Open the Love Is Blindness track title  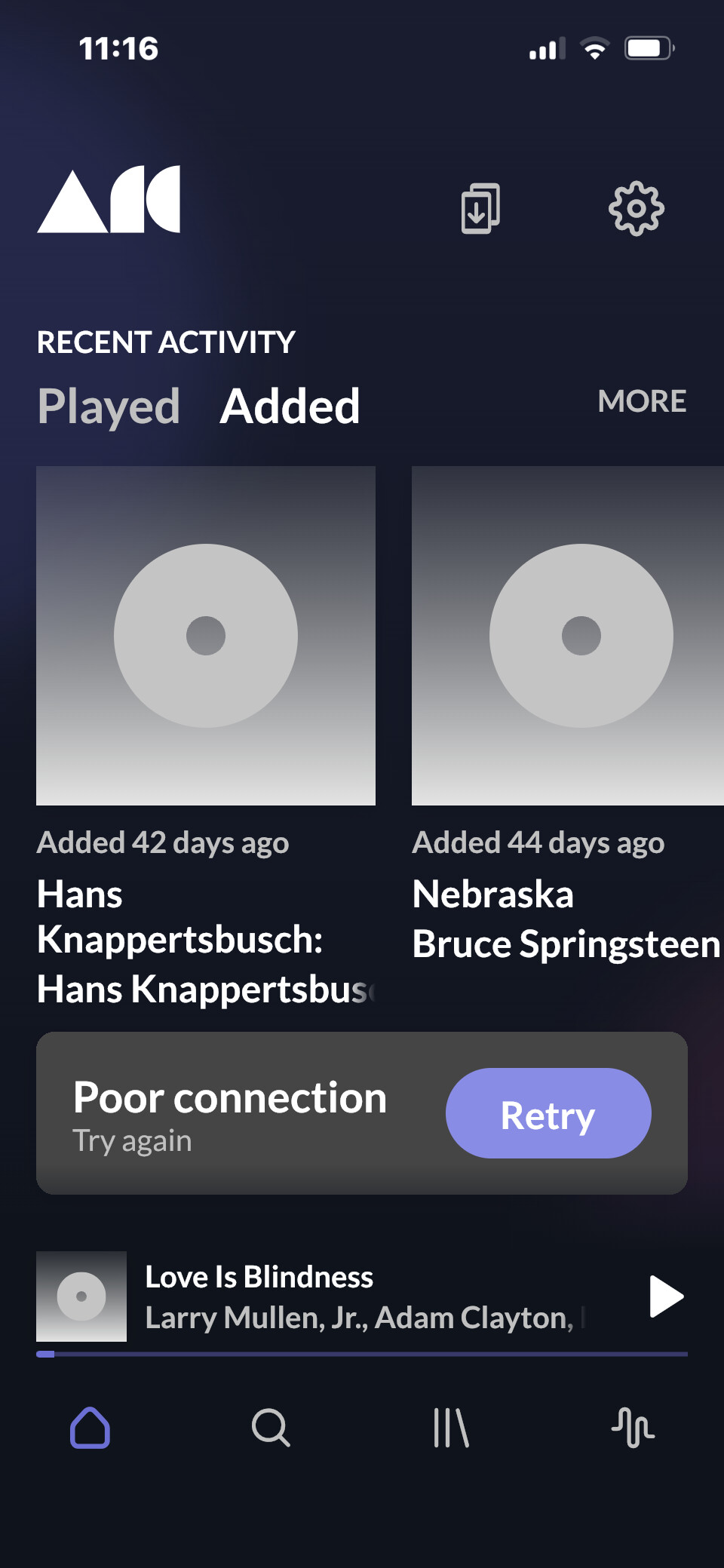pos(259,1277)
